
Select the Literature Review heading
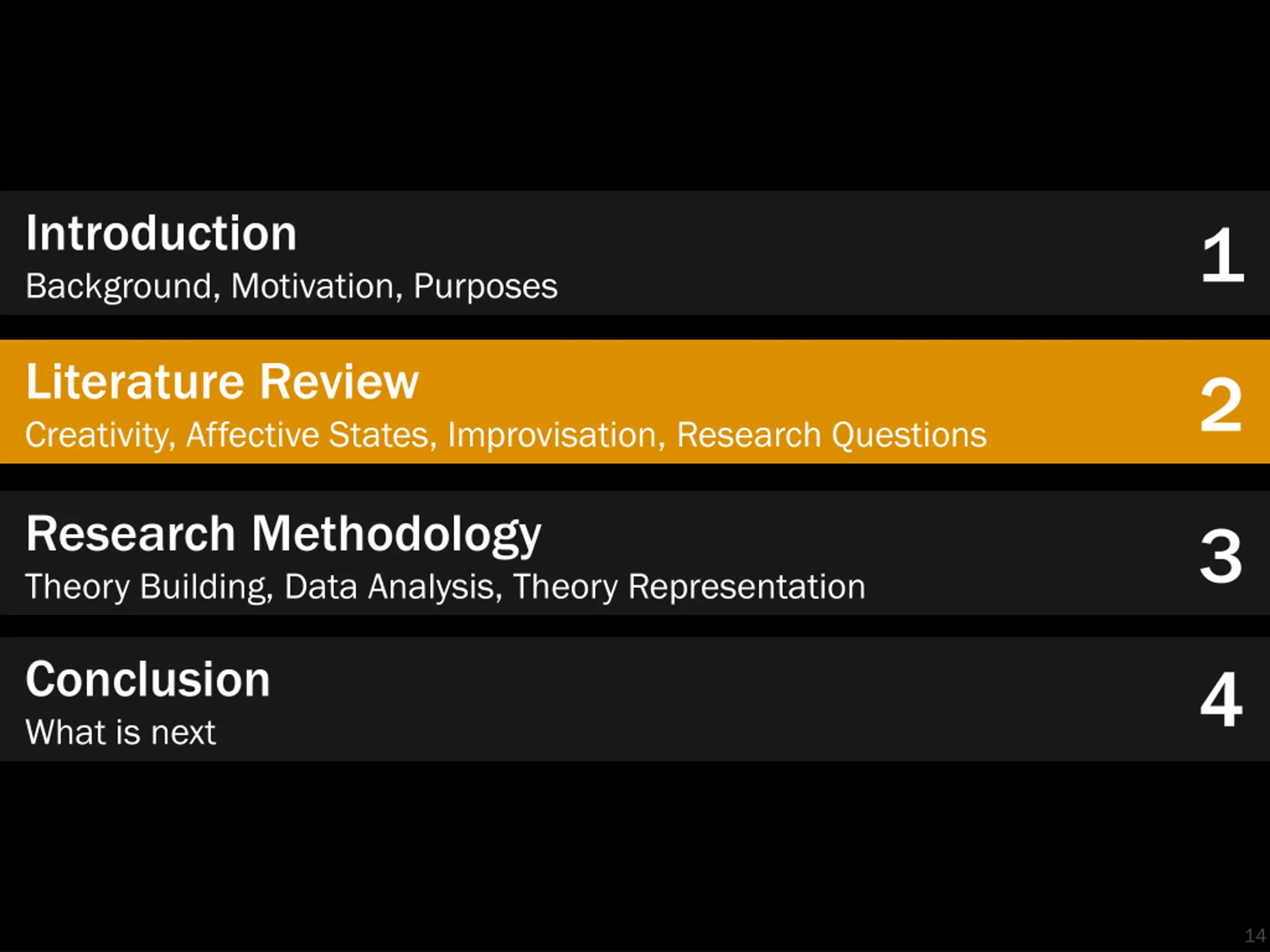point(222,382)
